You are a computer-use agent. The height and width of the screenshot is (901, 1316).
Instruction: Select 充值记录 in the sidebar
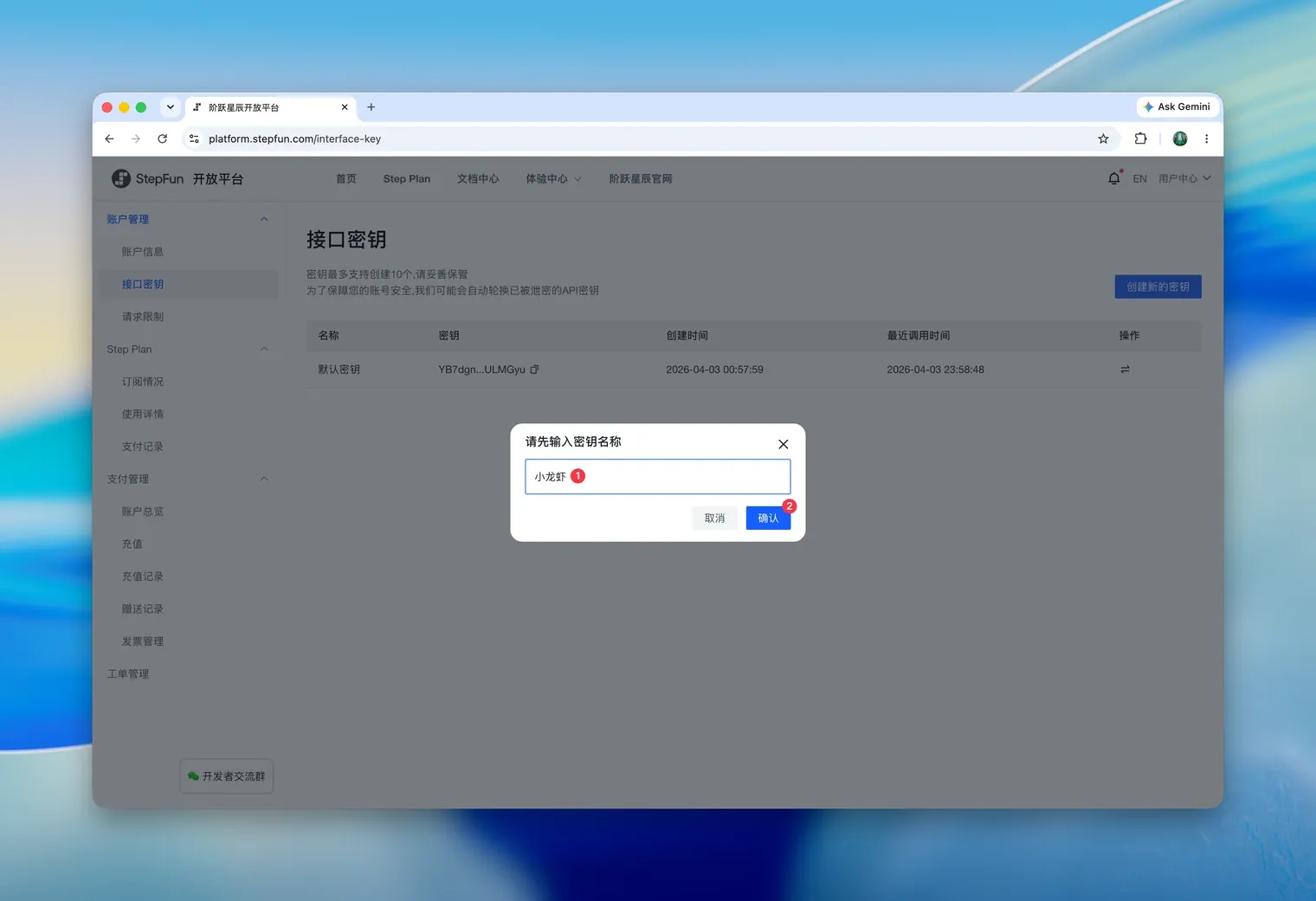[x=143, y=576]
